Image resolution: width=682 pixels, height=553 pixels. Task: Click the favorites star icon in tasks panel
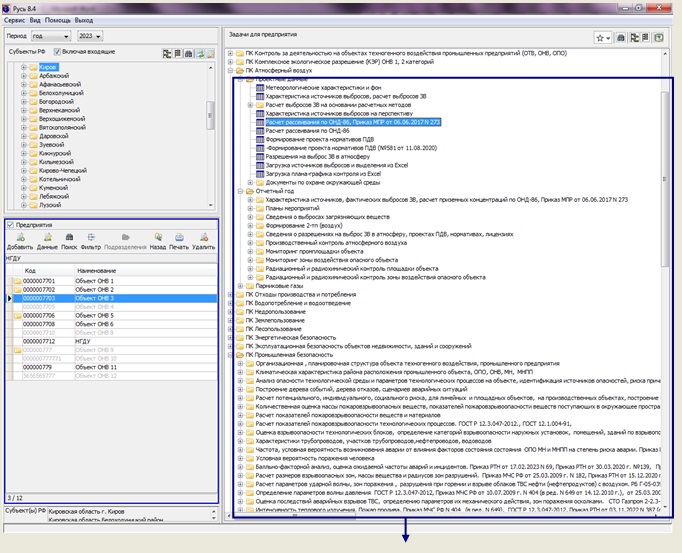tap(601, 37)
